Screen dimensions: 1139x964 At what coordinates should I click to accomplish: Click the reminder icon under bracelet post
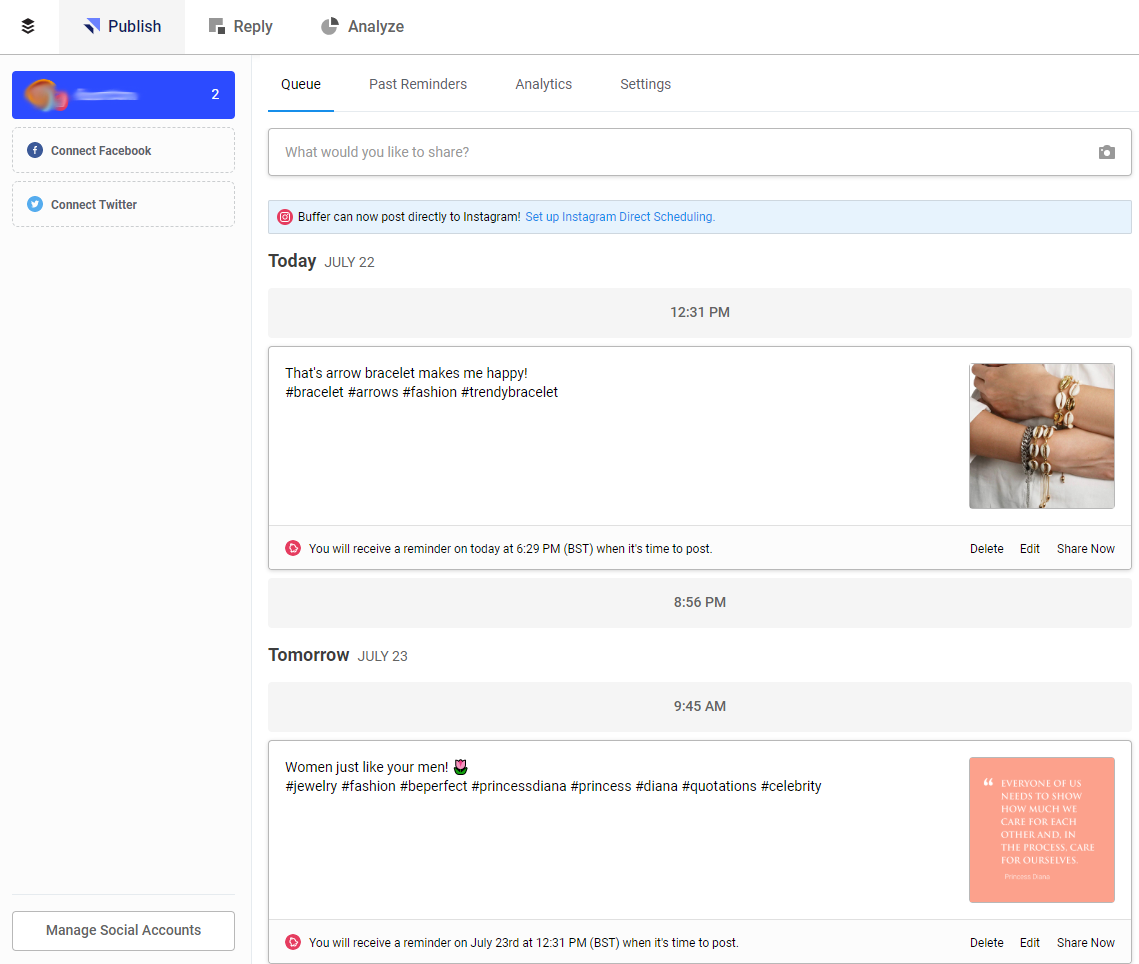(x=293, y=548)
